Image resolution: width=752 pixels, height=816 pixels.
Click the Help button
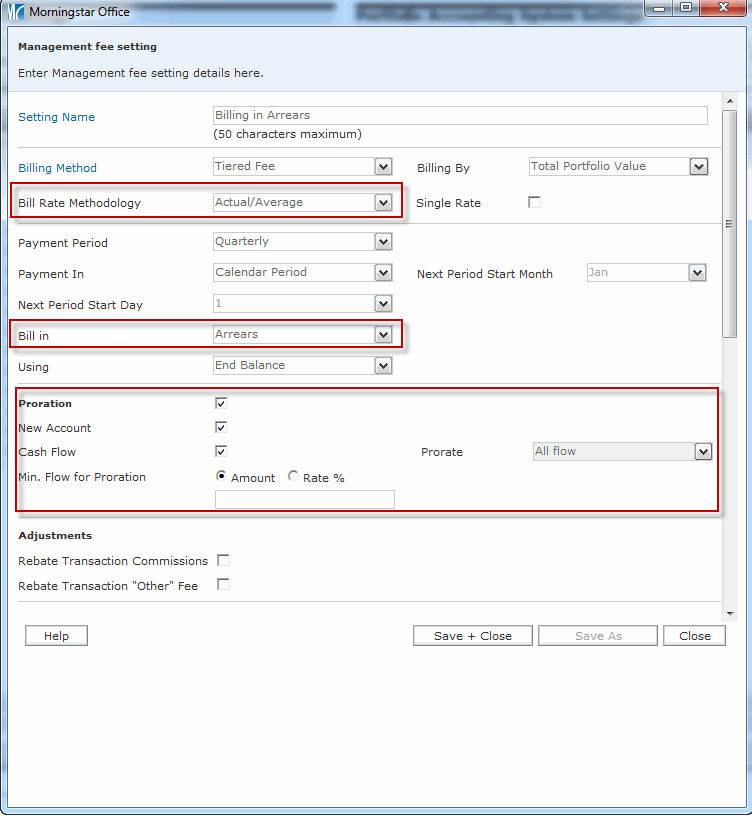56,636
